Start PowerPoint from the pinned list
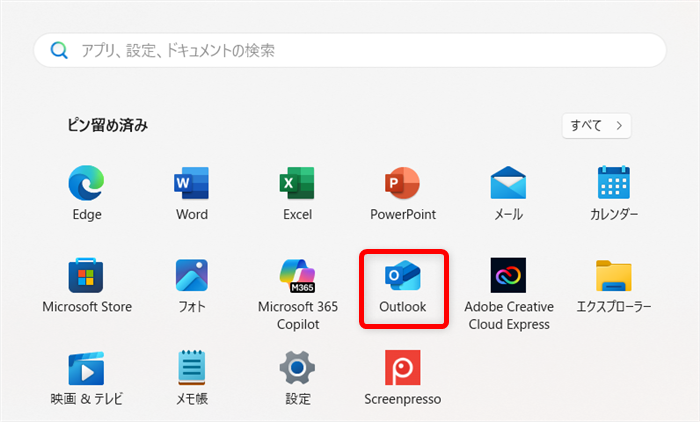This screenshot has height=422, width=700. [x=403, y=185]
